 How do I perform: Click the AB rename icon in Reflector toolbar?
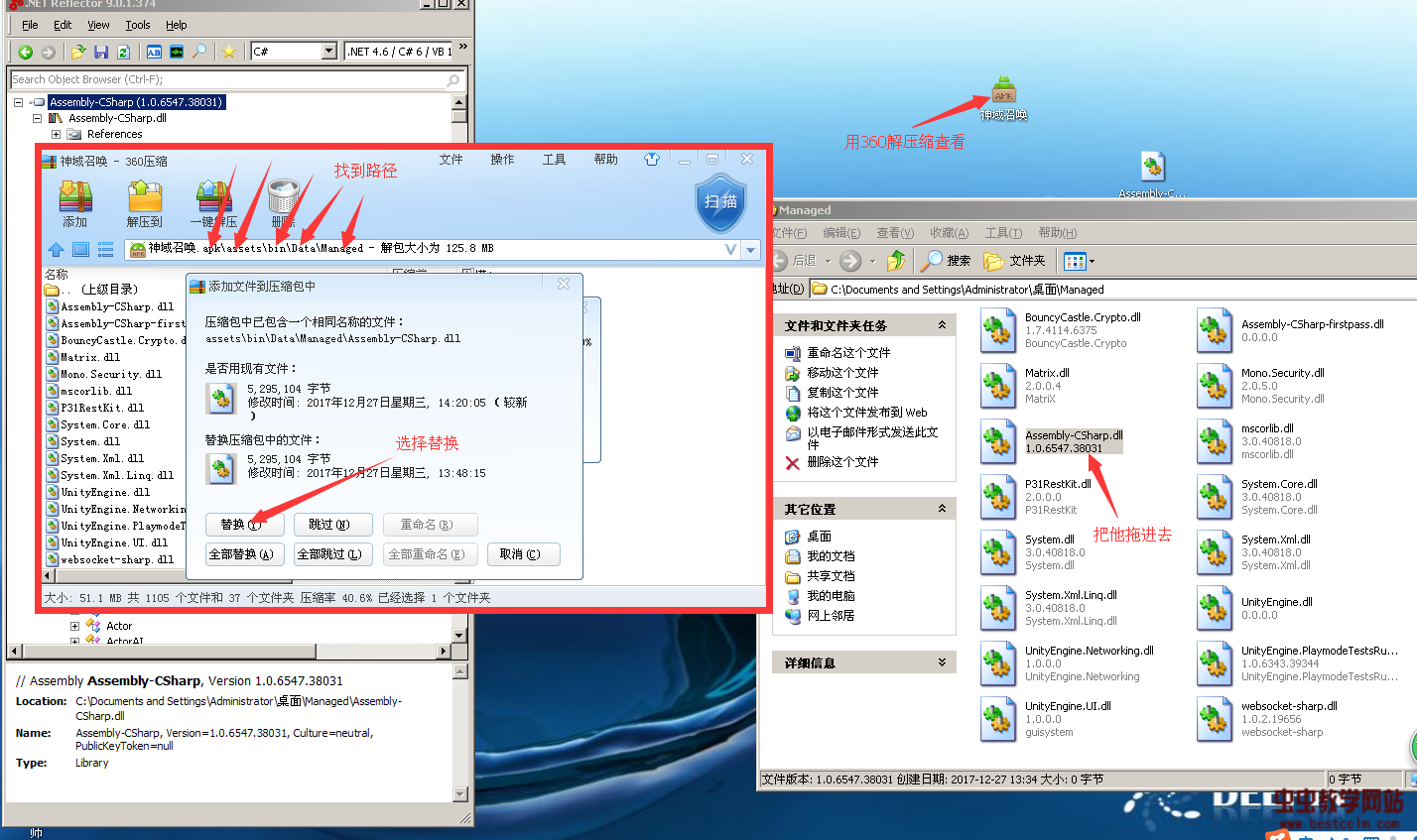coord(154,52)
